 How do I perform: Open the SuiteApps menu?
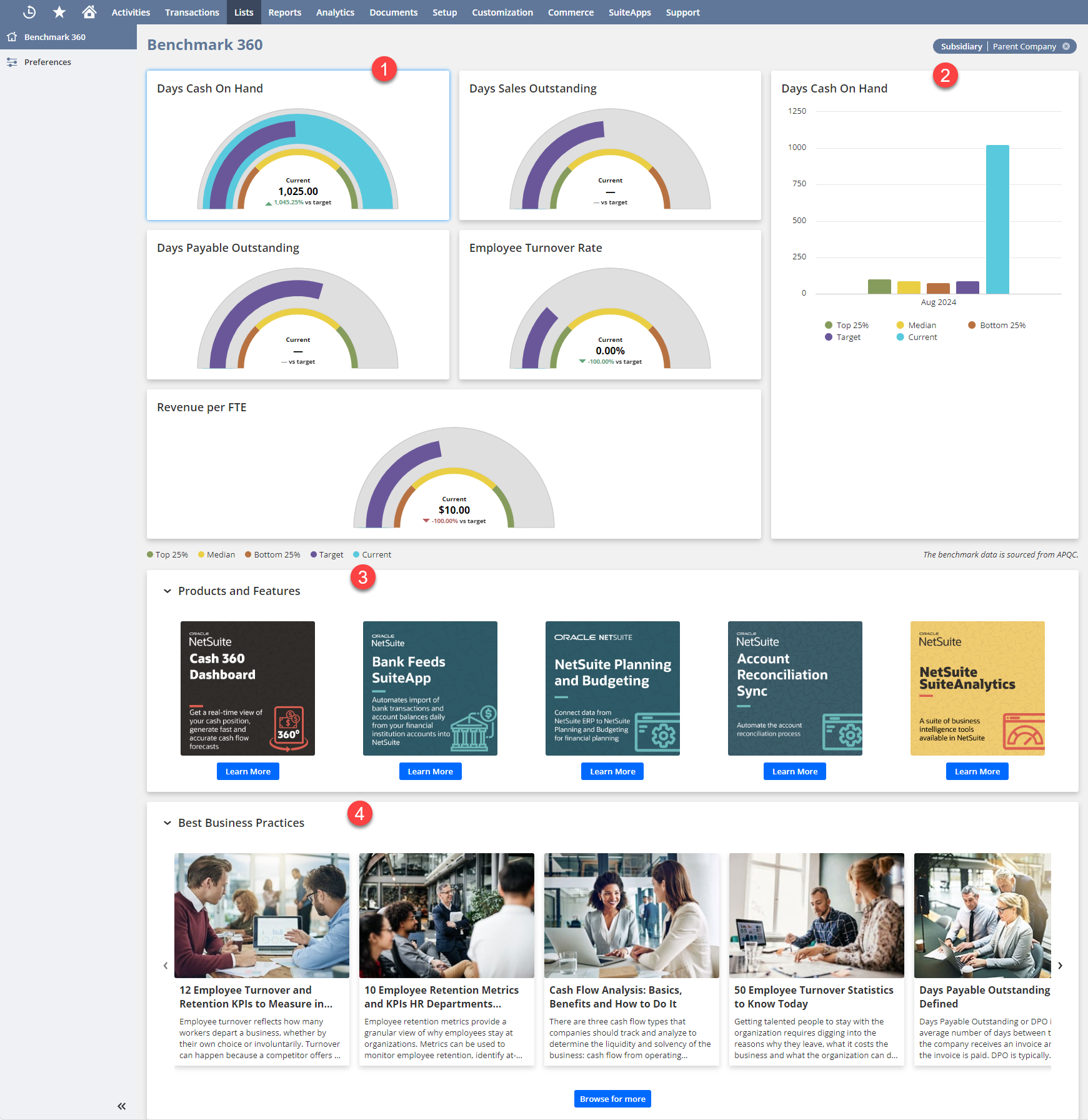tap(630, 12)
